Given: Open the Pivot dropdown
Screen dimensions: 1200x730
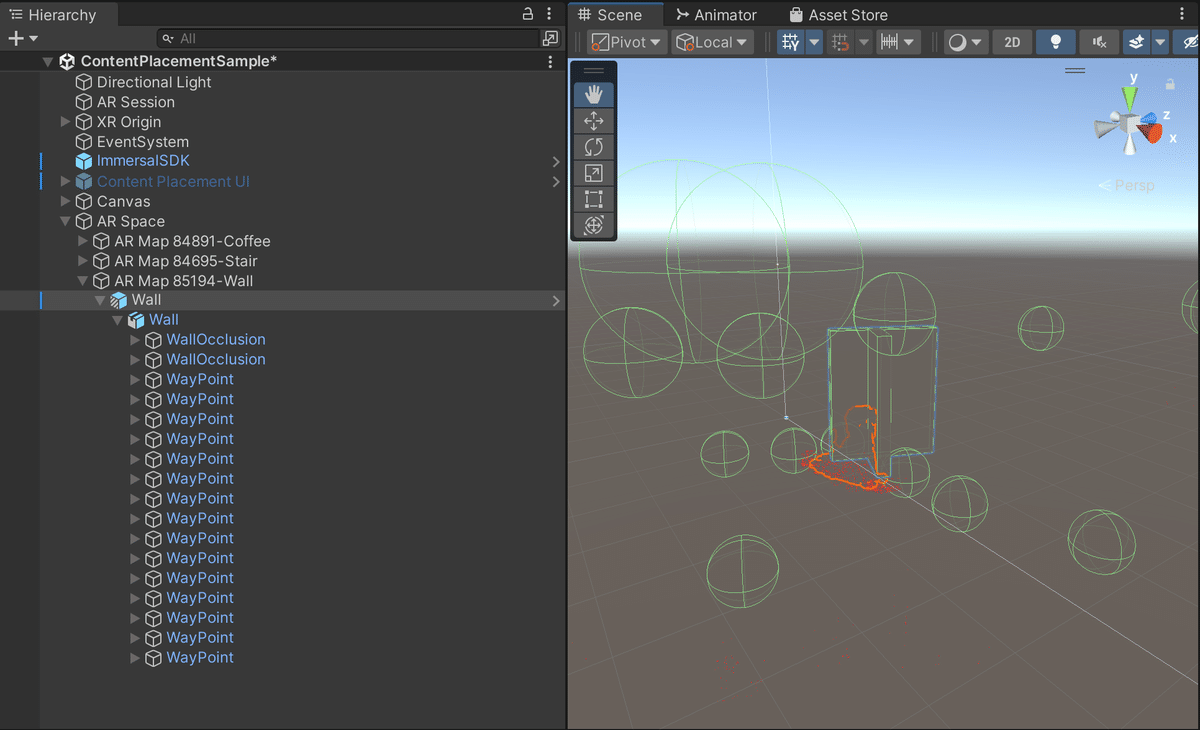Looking at the screenshot, I should click(x=626, y=42).
